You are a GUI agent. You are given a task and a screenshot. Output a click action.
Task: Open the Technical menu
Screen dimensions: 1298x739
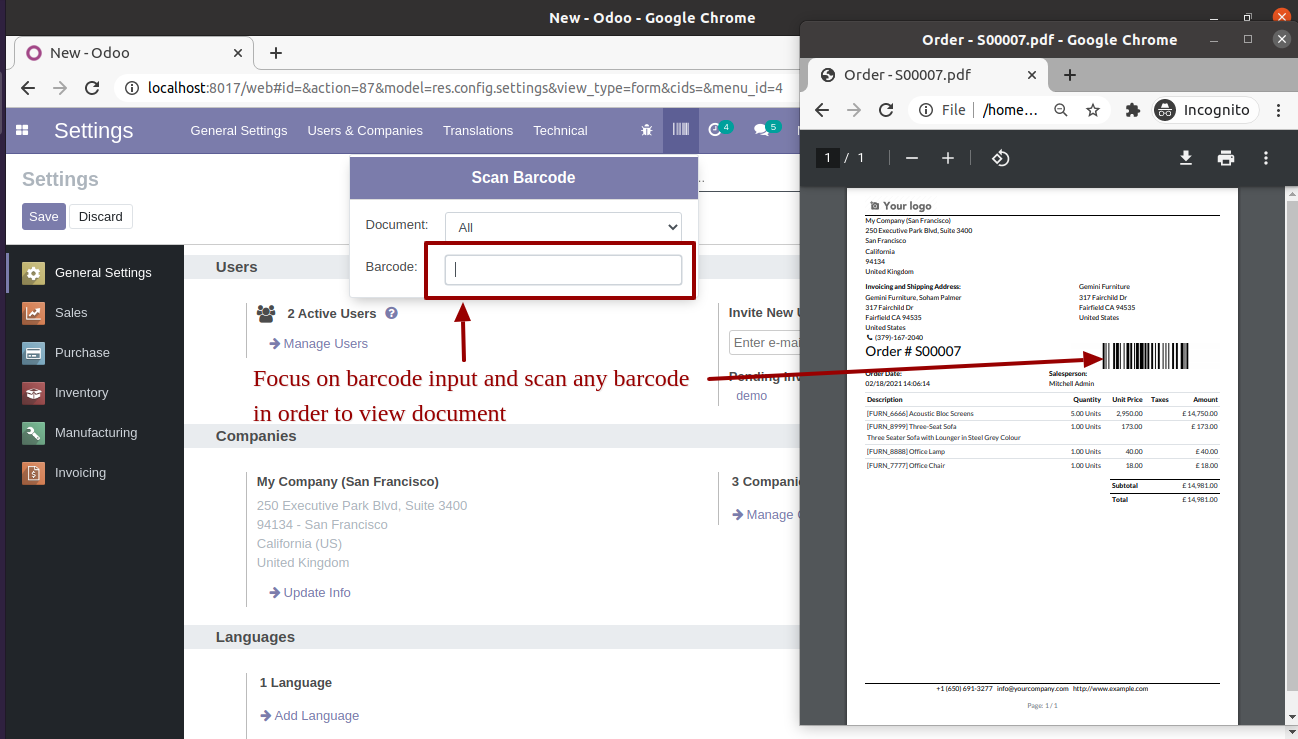[x=560, y=131]
